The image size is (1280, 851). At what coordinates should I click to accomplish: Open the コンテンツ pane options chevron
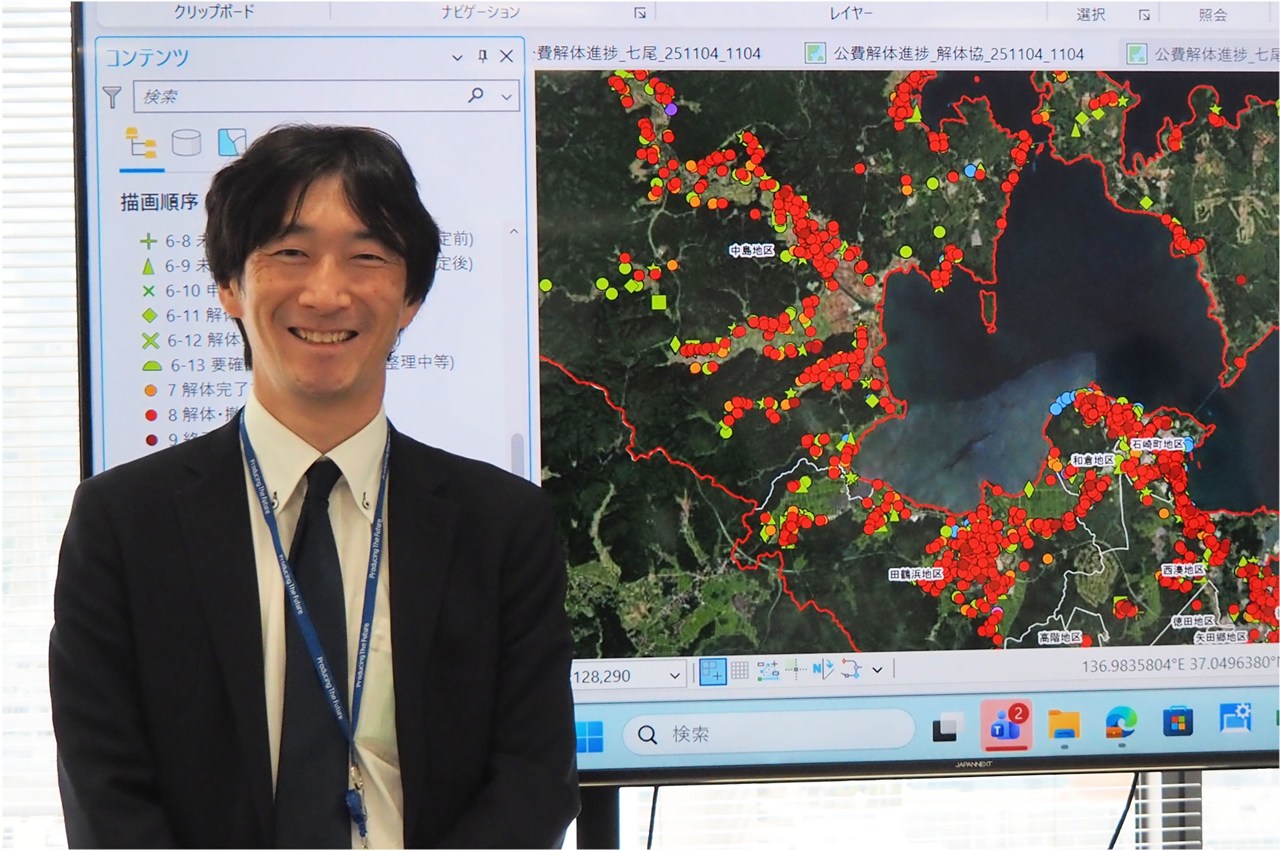pyautogui.click(x=457, y=57)
